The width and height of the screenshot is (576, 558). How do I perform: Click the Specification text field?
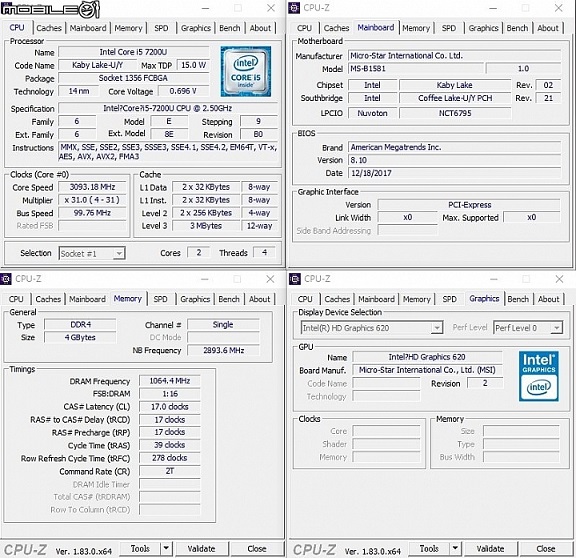(x=168, y=108)
